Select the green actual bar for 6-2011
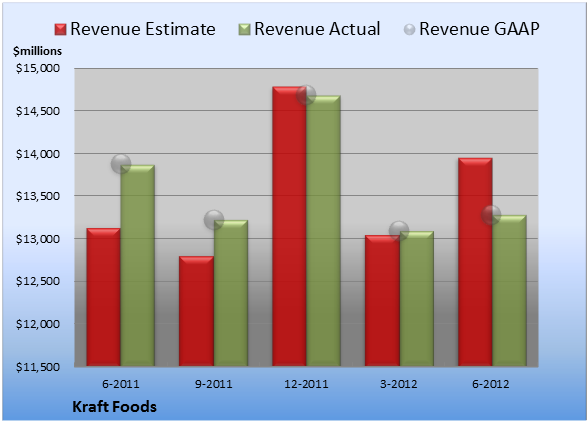Viewport: 588px width, 422px height. [x=138, y=266]
